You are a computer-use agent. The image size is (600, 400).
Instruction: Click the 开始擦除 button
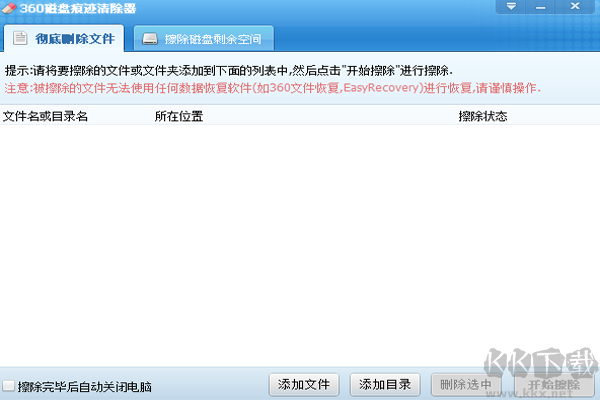pyautogui.click(x=554, y=385)
